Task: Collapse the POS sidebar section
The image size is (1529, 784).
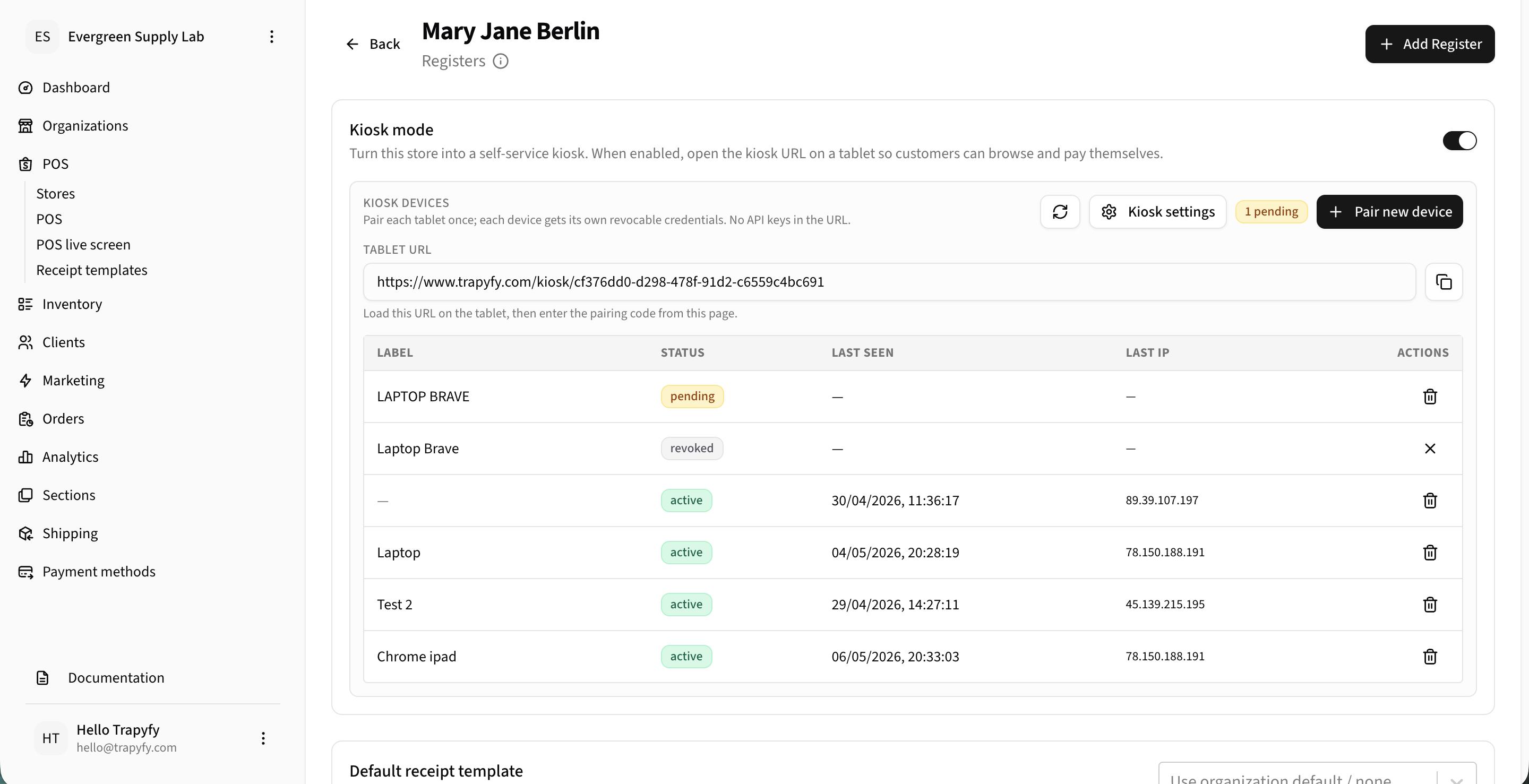Action: 55,164
